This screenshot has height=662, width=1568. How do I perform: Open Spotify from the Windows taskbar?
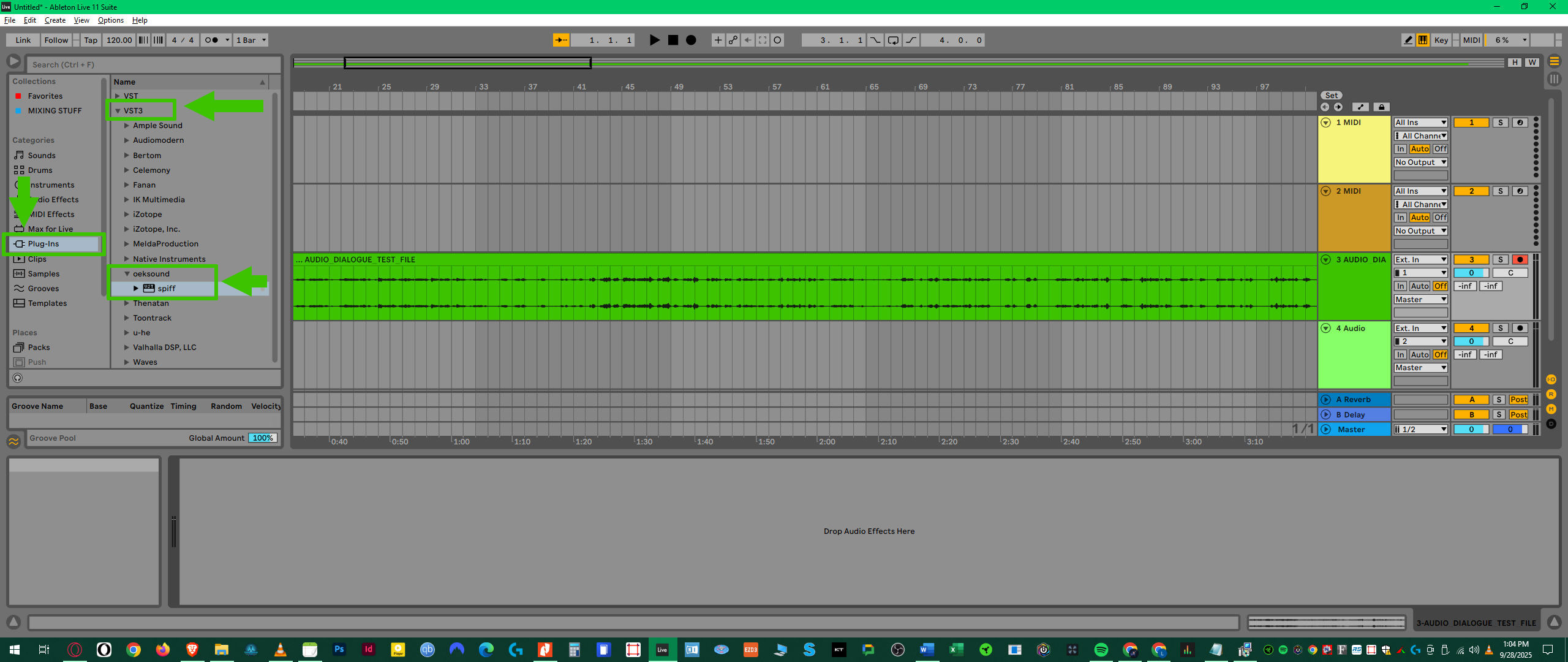click(1101, 650)
